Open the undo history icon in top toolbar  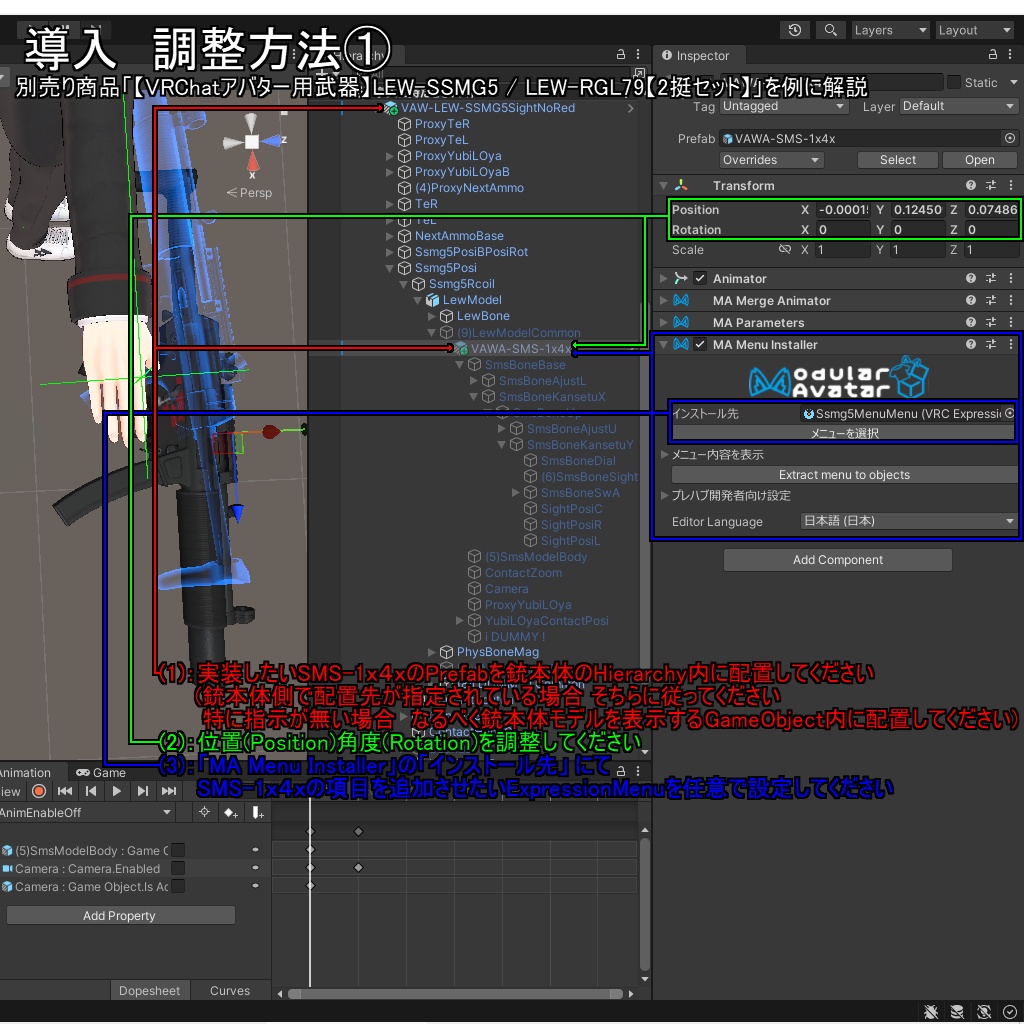point(794,30)
